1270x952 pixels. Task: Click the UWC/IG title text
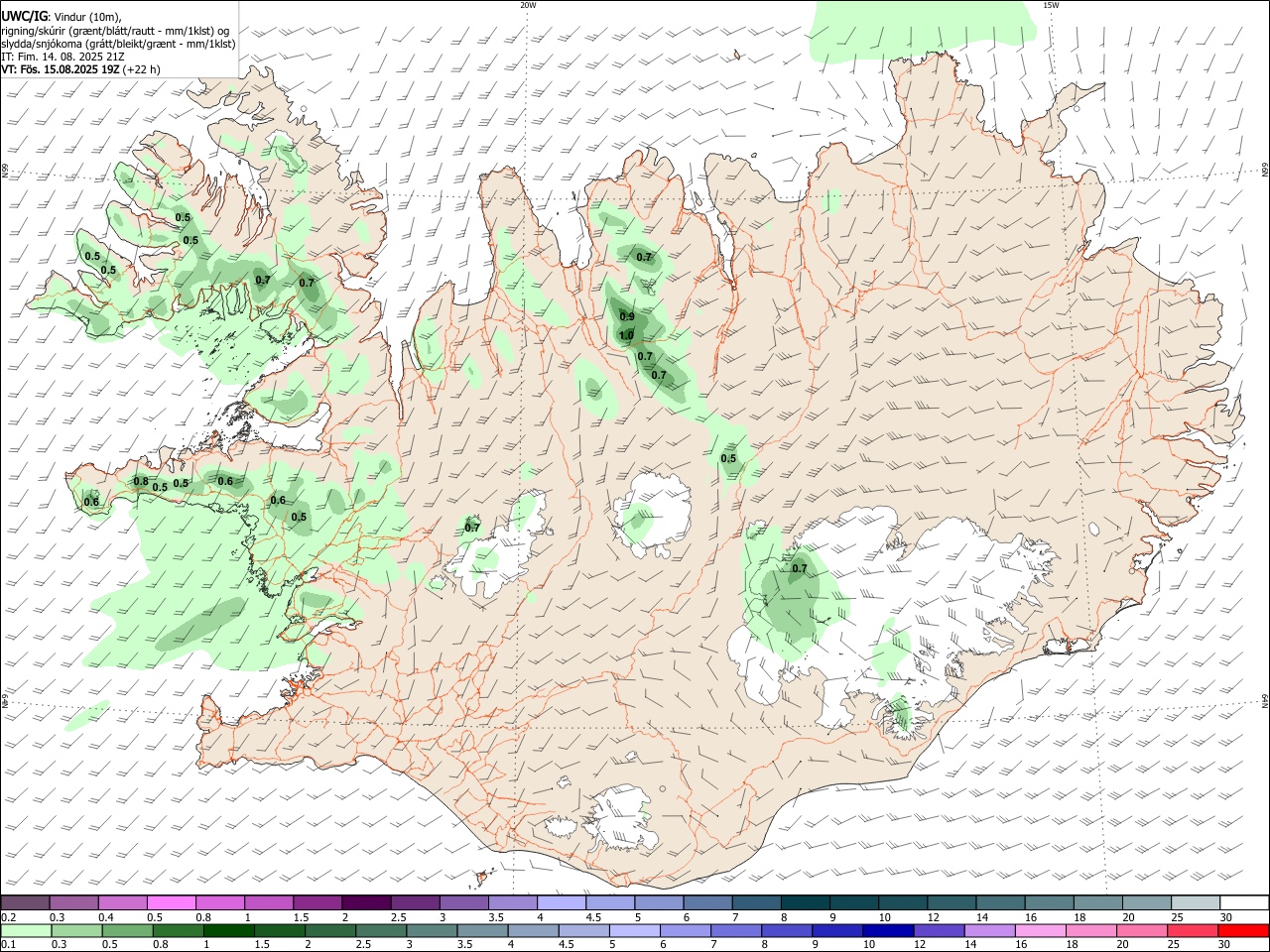24,16
